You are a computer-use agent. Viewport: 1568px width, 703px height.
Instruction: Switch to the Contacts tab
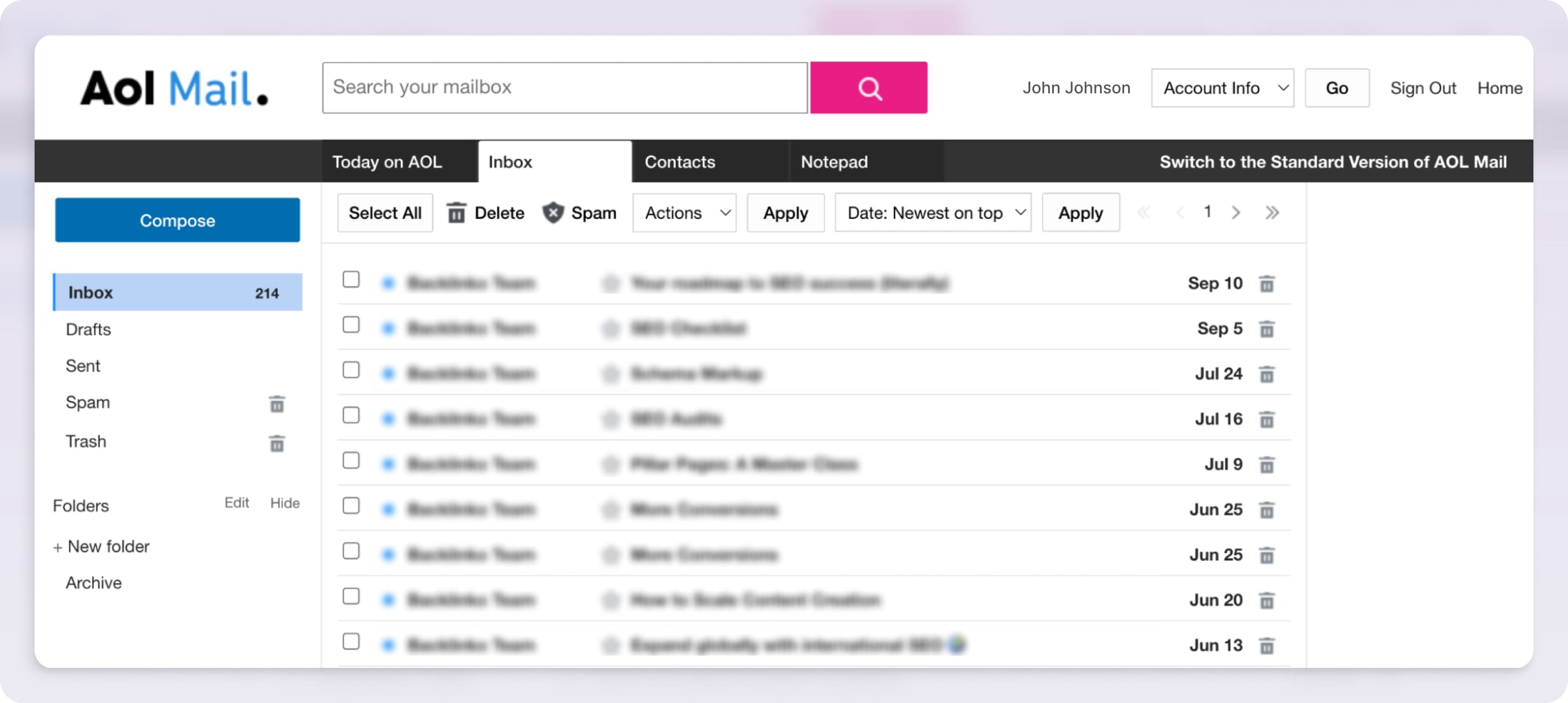[679, 162]
